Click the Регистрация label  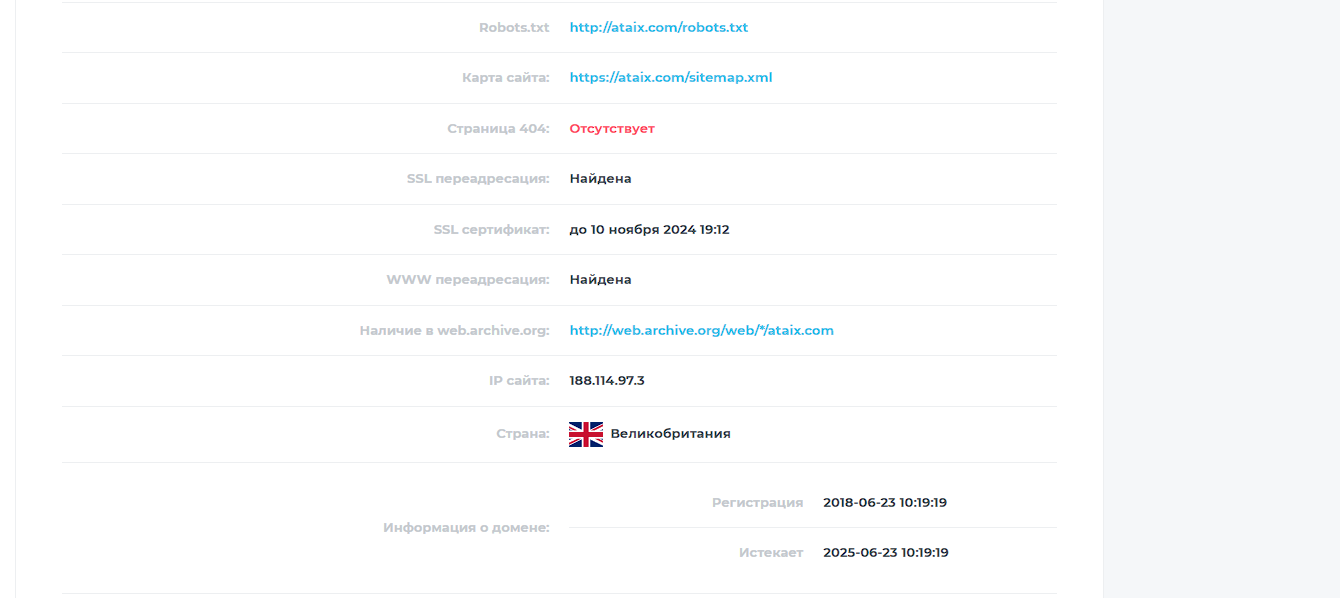click(758, 503)
